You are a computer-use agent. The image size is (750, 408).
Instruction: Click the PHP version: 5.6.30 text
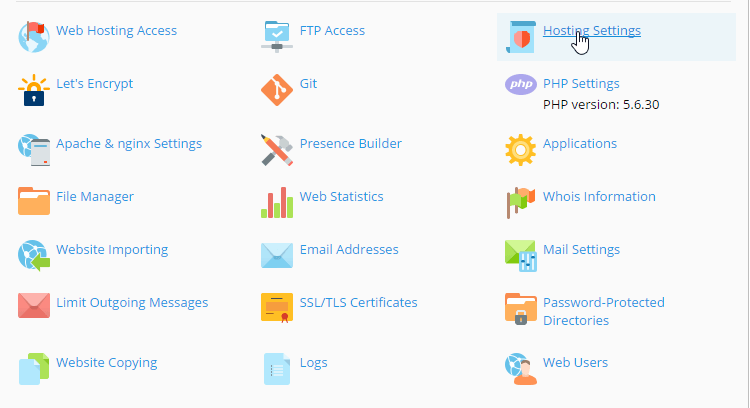coord(601,105)
